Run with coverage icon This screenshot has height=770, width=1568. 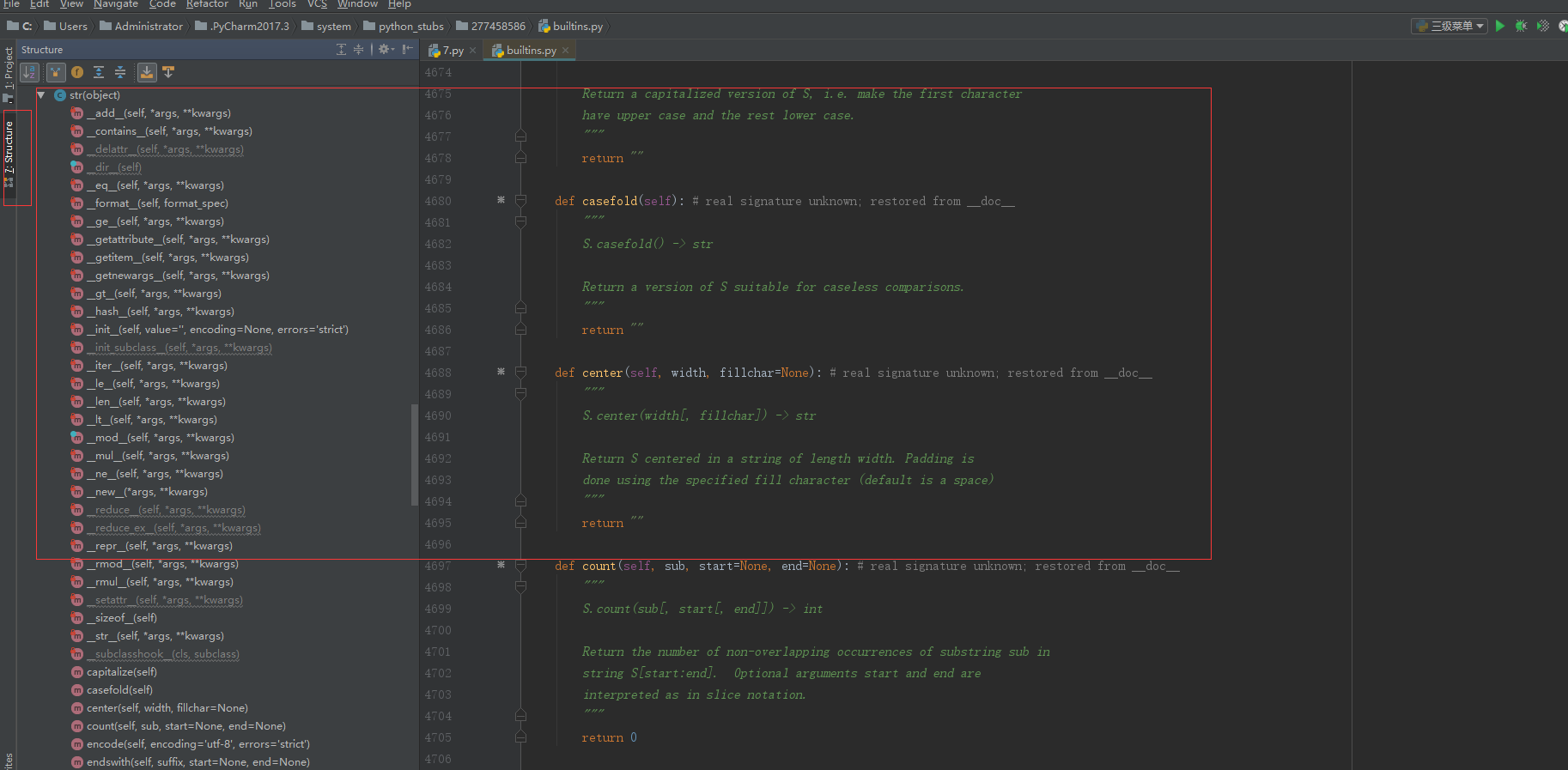(x=1543, y=26)
